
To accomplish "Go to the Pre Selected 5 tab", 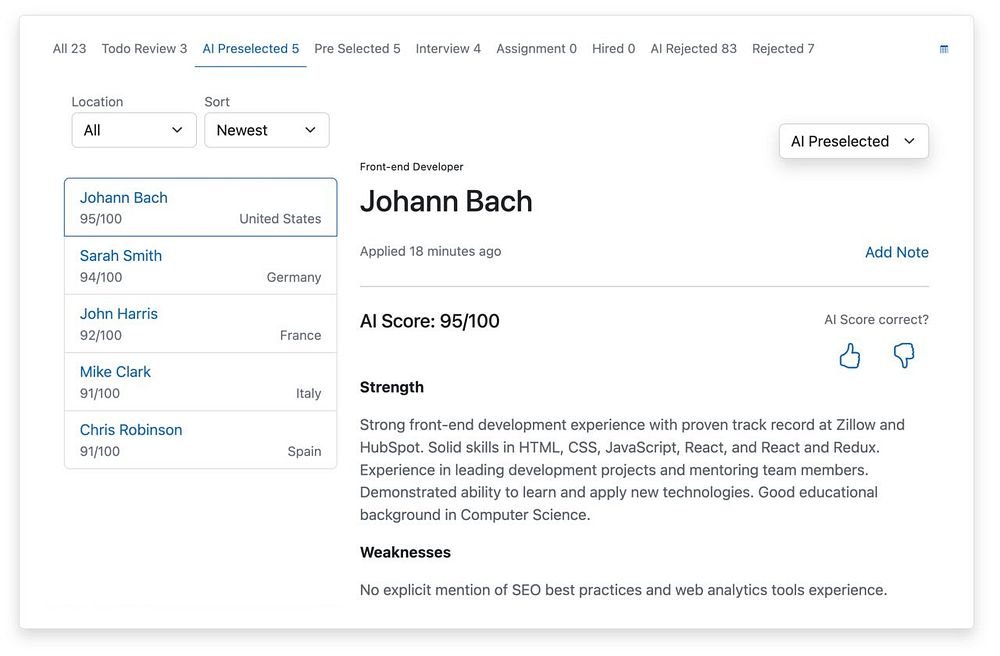I will (357, 49).
